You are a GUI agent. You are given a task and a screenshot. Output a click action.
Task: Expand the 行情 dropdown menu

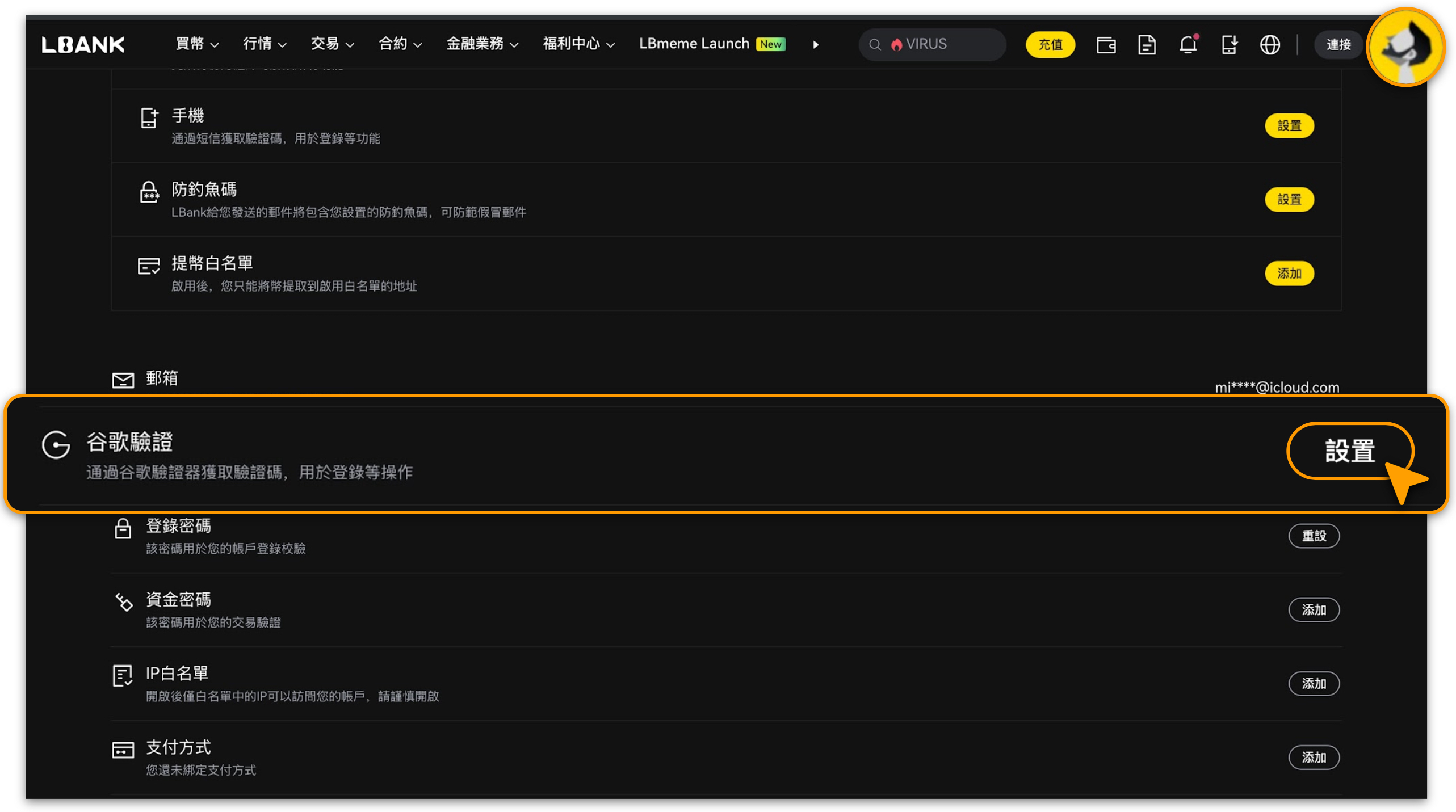(x=265, y=44)
